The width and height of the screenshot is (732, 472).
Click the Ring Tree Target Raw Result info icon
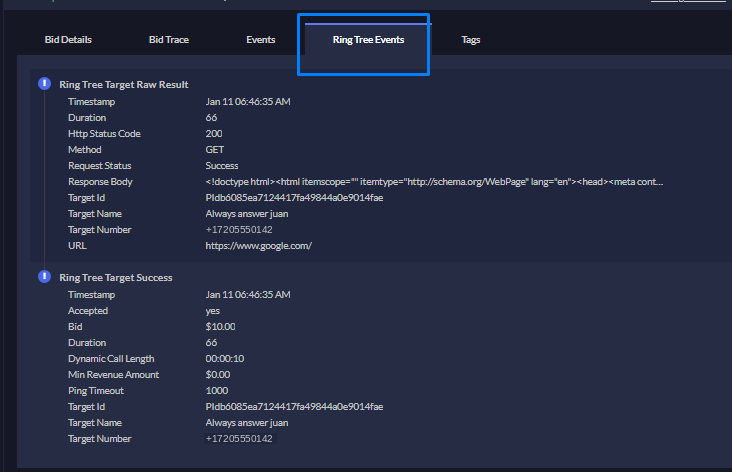(44, 84)
